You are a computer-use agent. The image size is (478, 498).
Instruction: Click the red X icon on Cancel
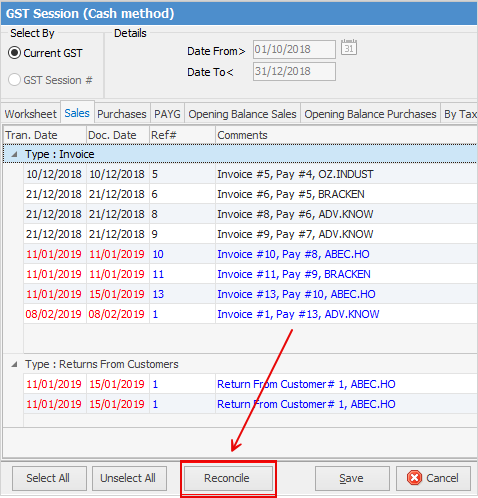coord(414,478)
